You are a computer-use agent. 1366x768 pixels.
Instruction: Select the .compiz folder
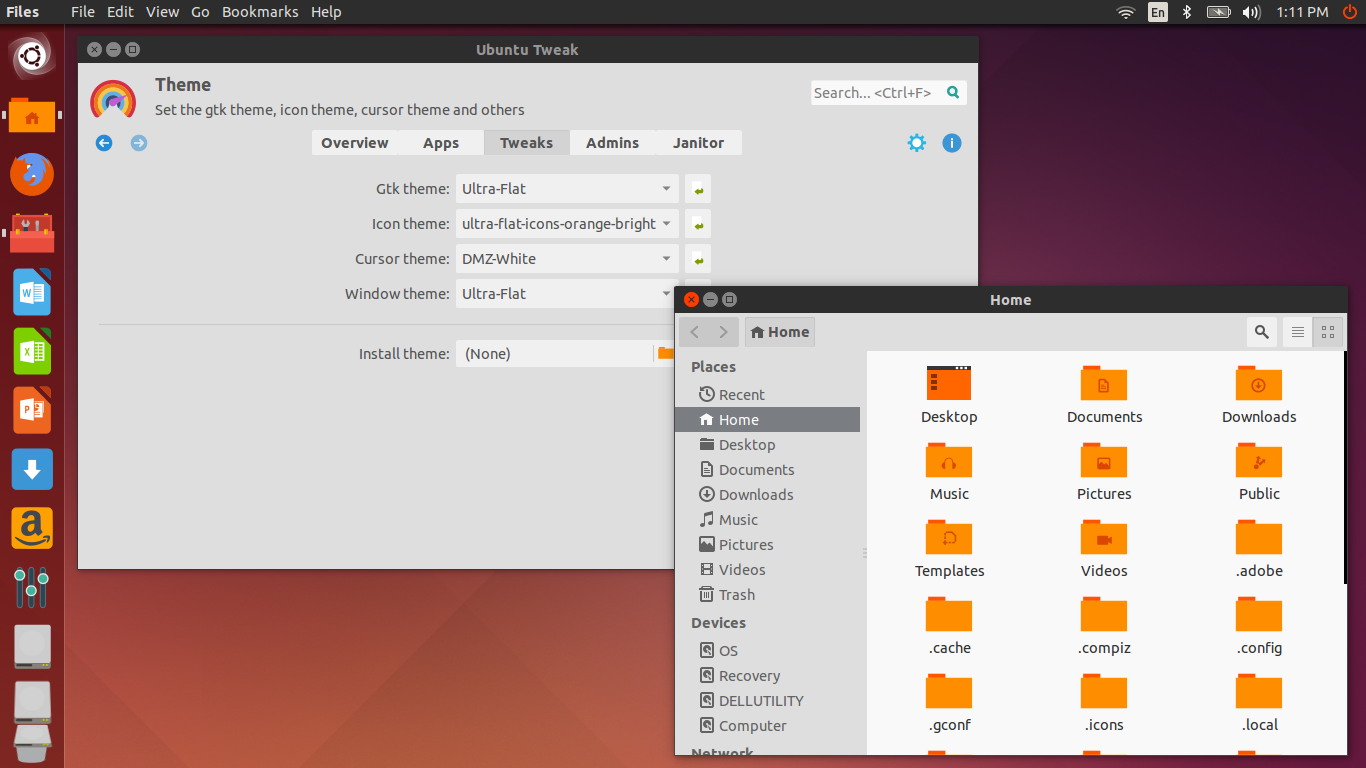pyautogui.click(x=1104, y=614)
